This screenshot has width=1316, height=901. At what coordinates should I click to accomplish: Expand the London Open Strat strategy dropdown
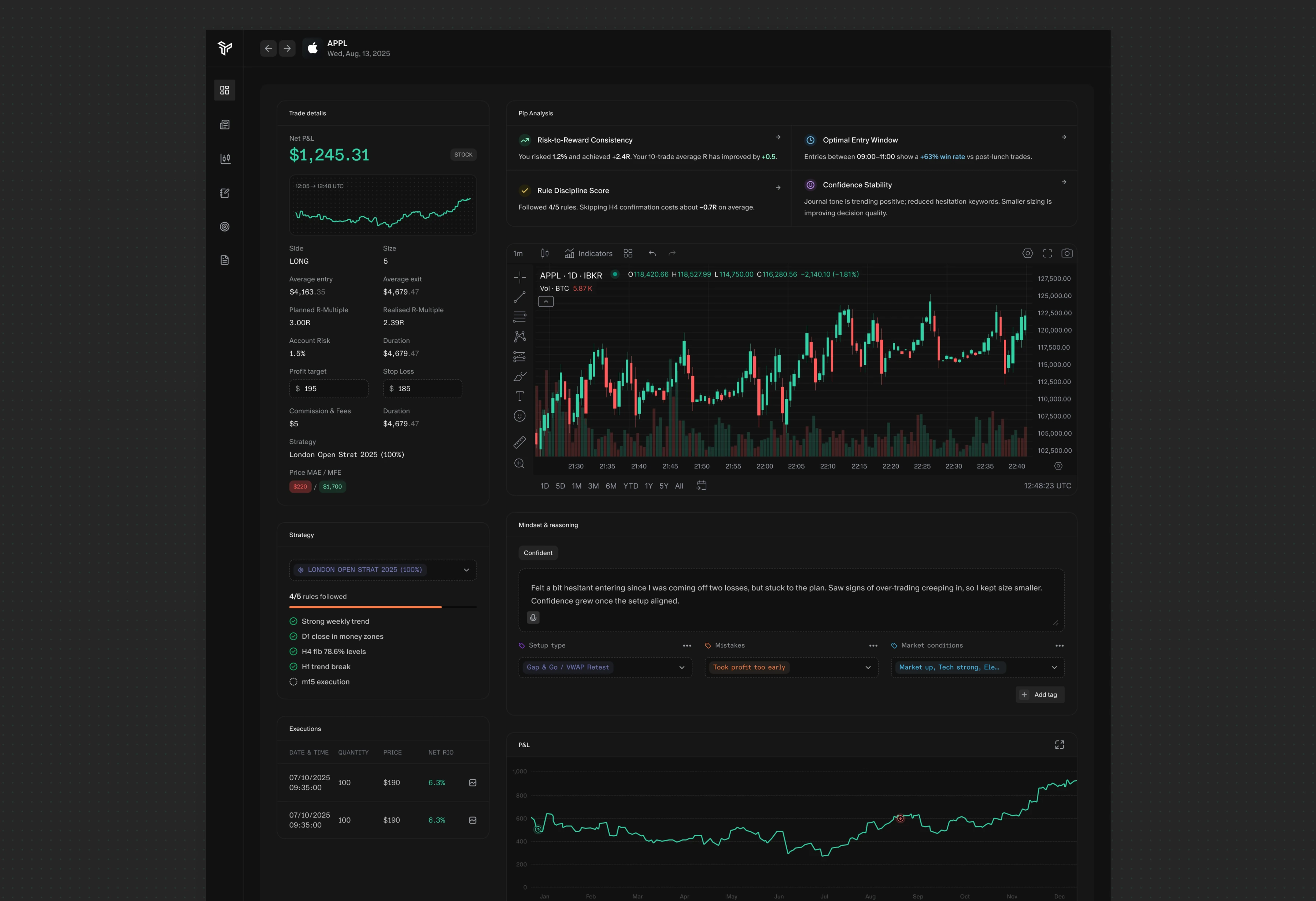[383, 570]
